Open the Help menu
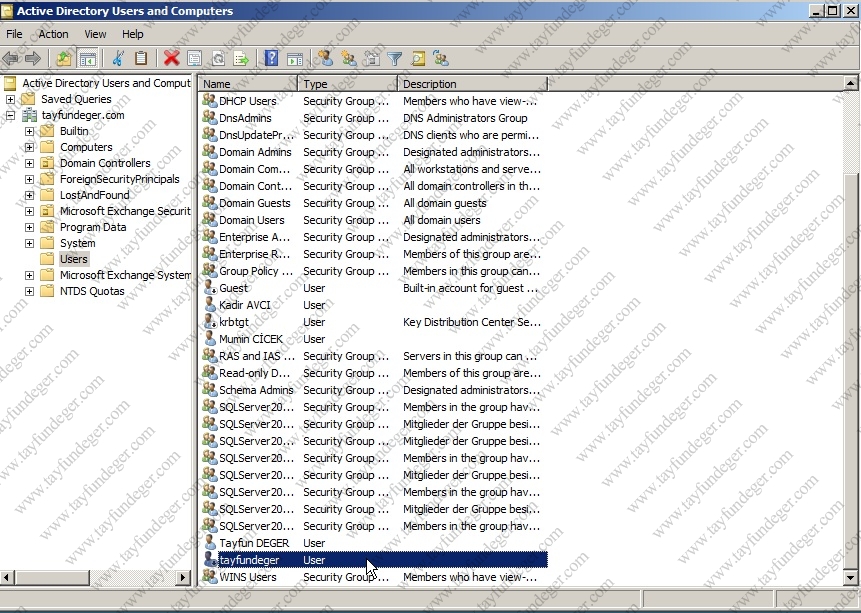Image resolution: width=861 pixels, height=613 pixels. pyautogui.click(x=132, y=34)
